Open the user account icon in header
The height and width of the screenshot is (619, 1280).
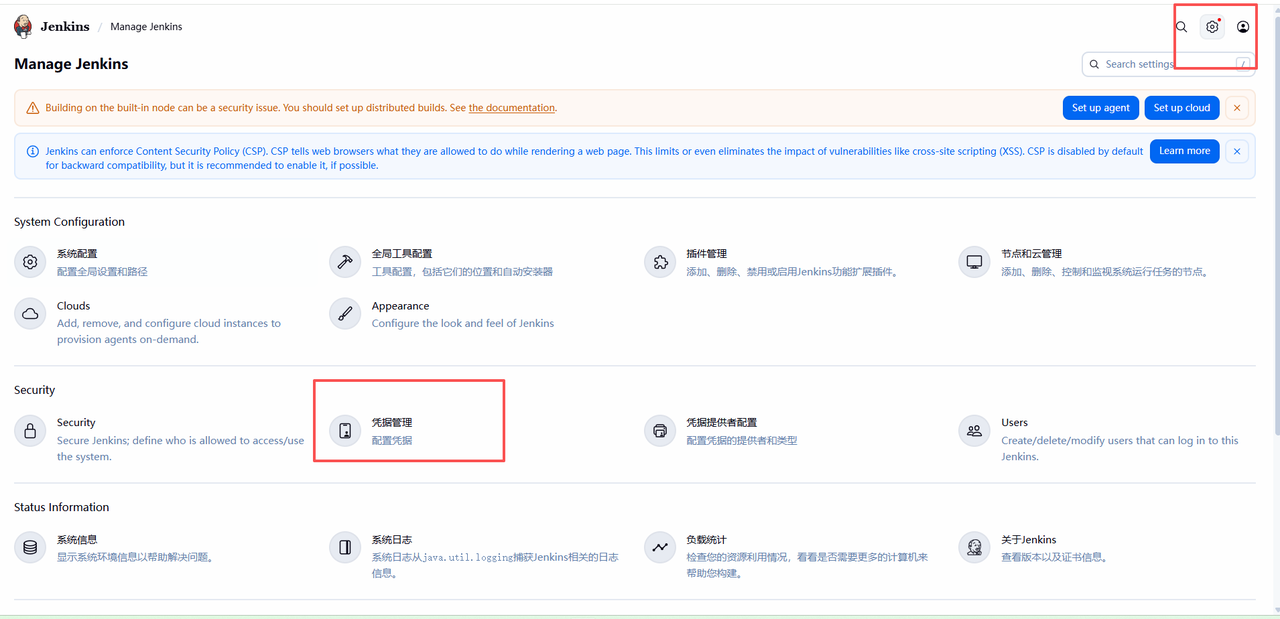point(1243,27)
